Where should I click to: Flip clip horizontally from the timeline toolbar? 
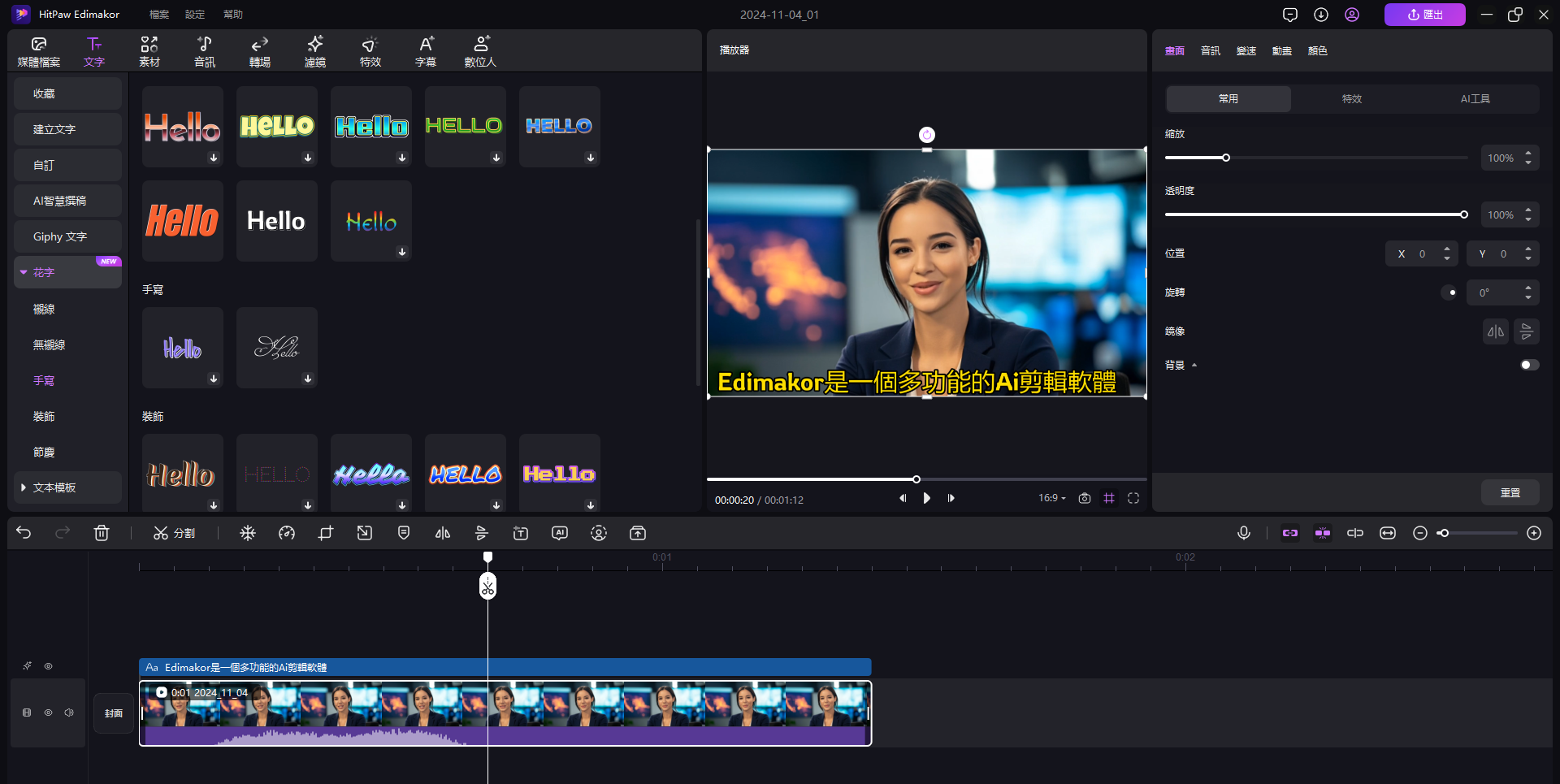pyautogui.click(x=443, y=533)
